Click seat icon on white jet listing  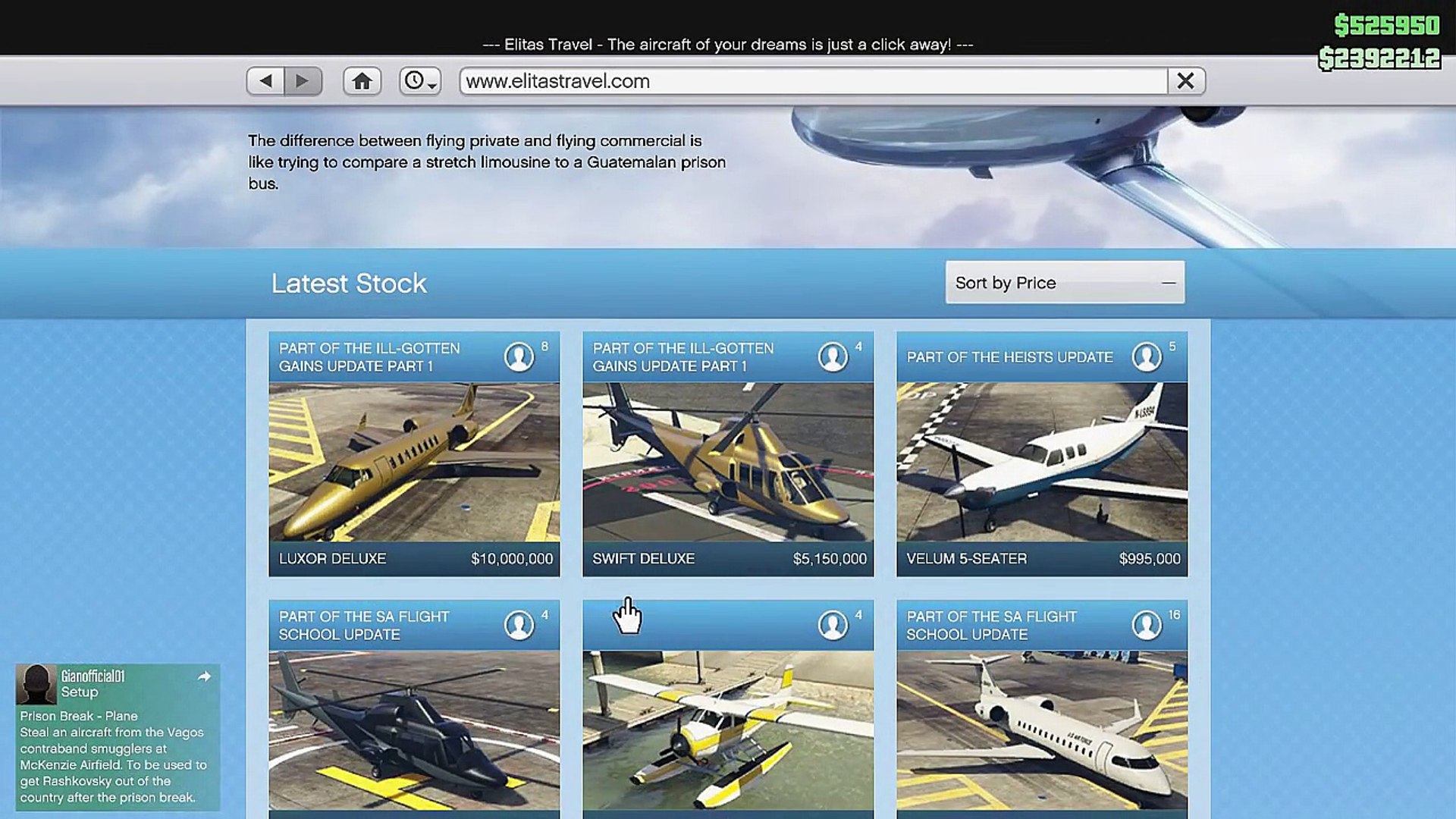point(1147,625)
